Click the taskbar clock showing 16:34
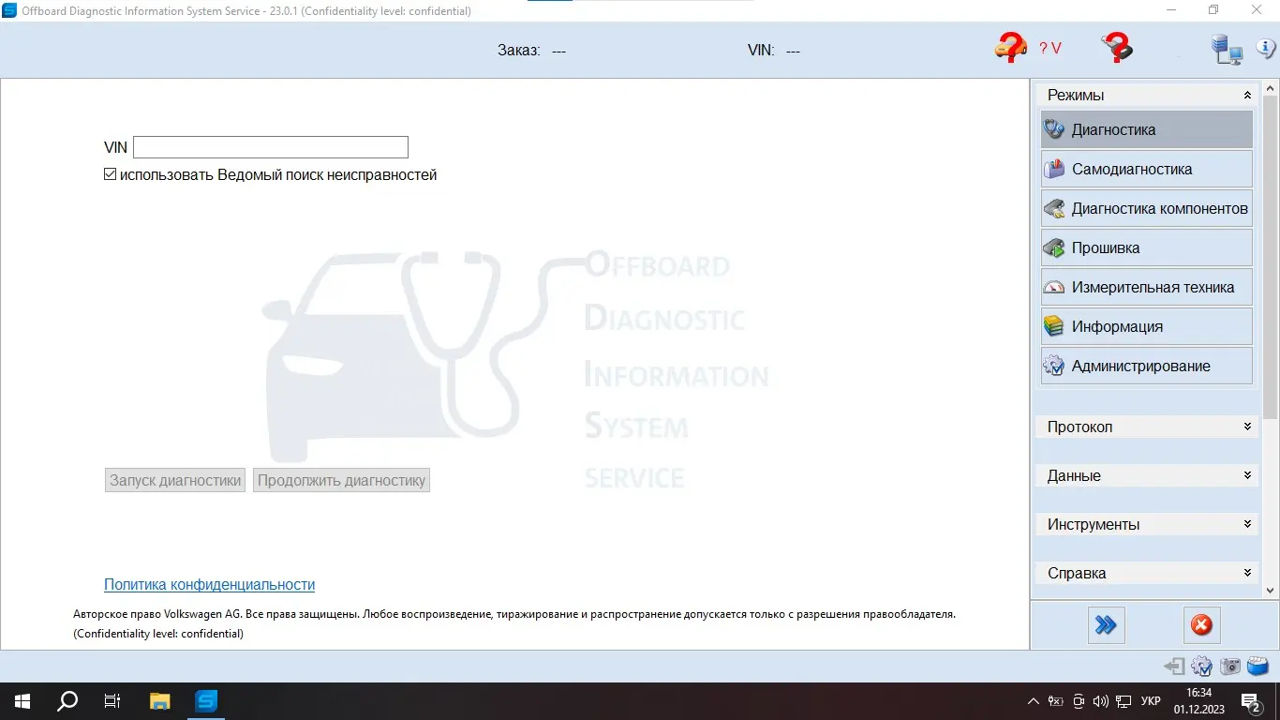1280x720 pixels. 1199,701
